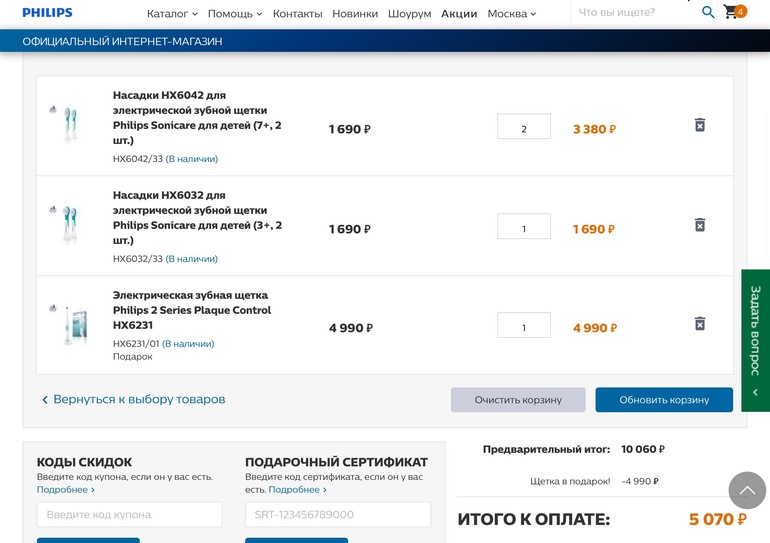Go to the Шоурум page
This screenshot has height=543, width=770.
coord(409,14)
